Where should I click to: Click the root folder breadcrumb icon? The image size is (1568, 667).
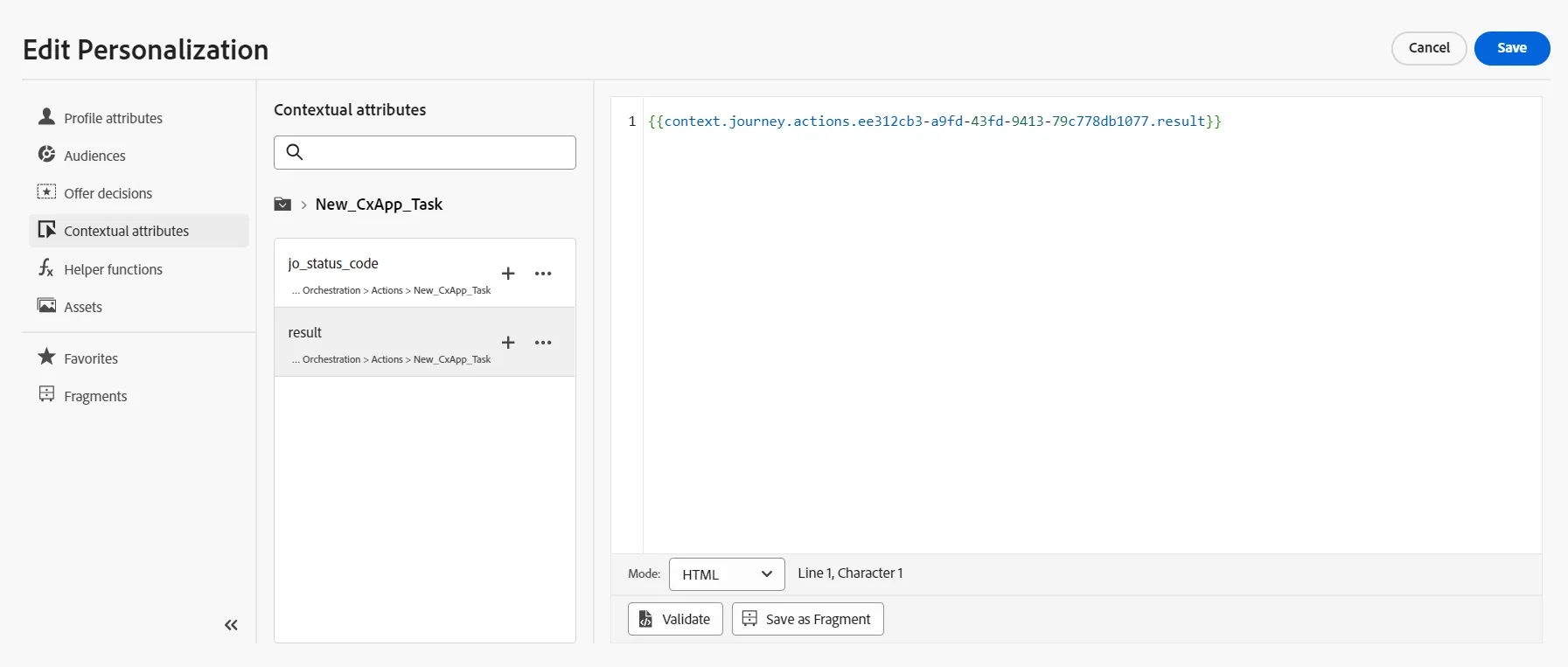[282, 205]
